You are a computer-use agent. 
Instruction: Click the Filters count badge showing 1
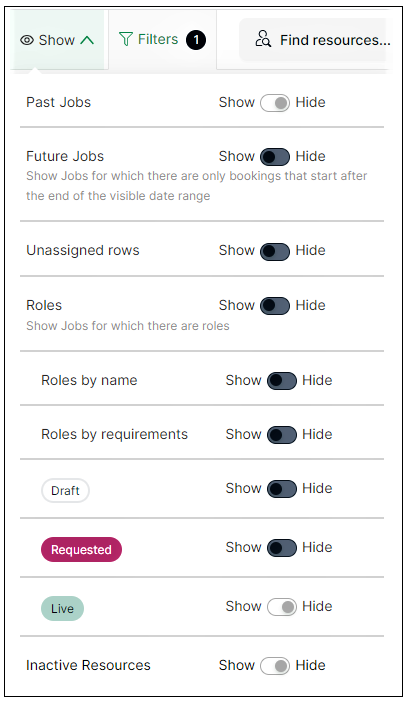coord(196,40)
